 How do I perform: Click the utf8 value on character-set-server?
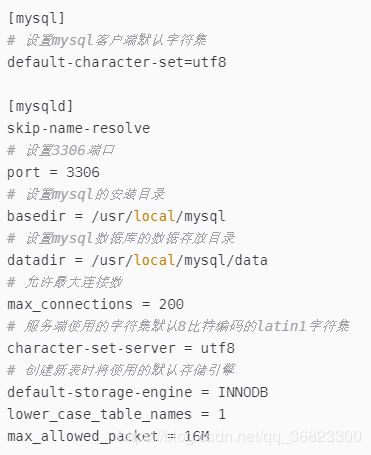pyautogui.click(x=218, y=348)
